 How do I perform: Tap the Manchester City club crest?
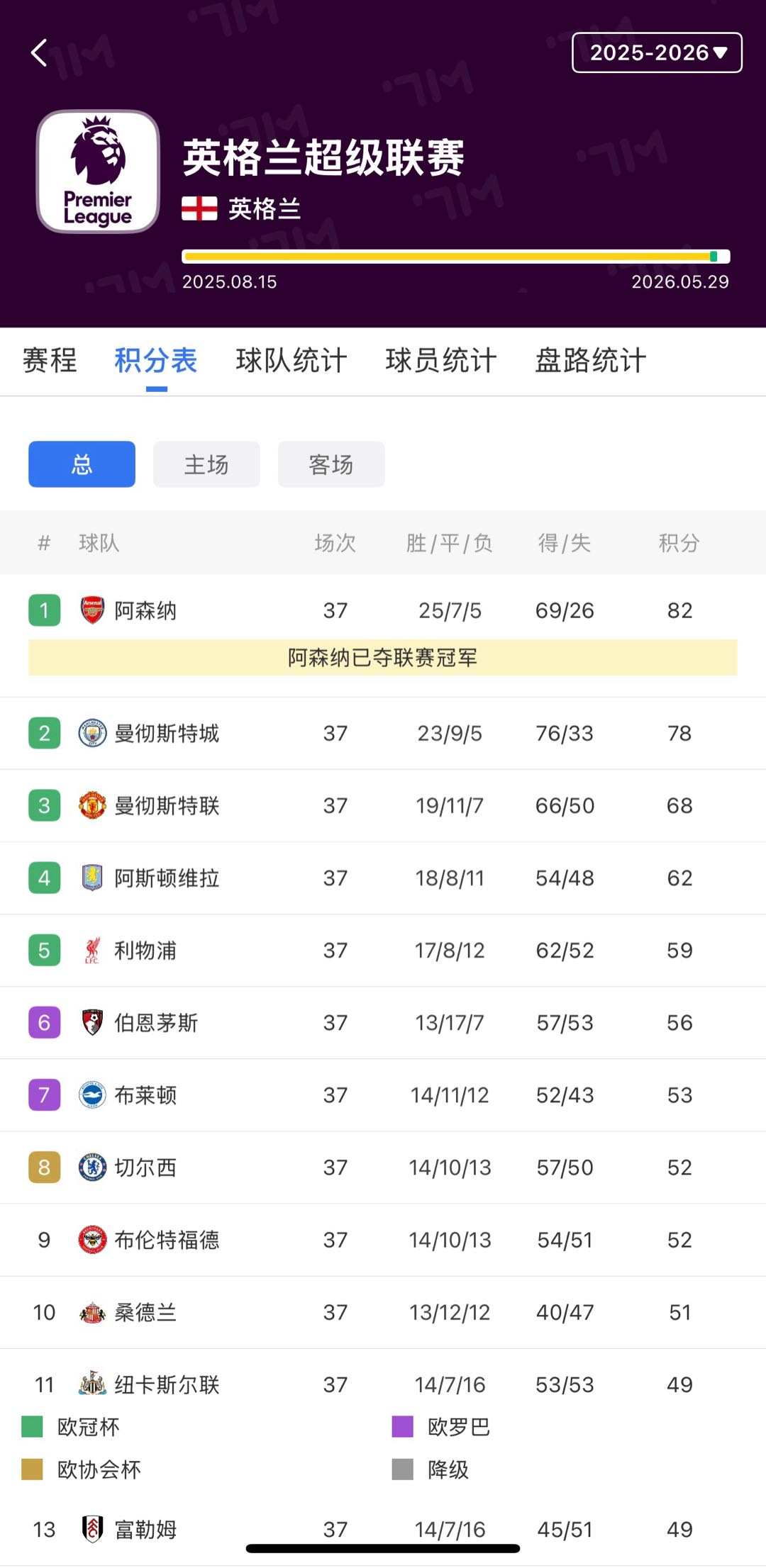coord(92,733)
